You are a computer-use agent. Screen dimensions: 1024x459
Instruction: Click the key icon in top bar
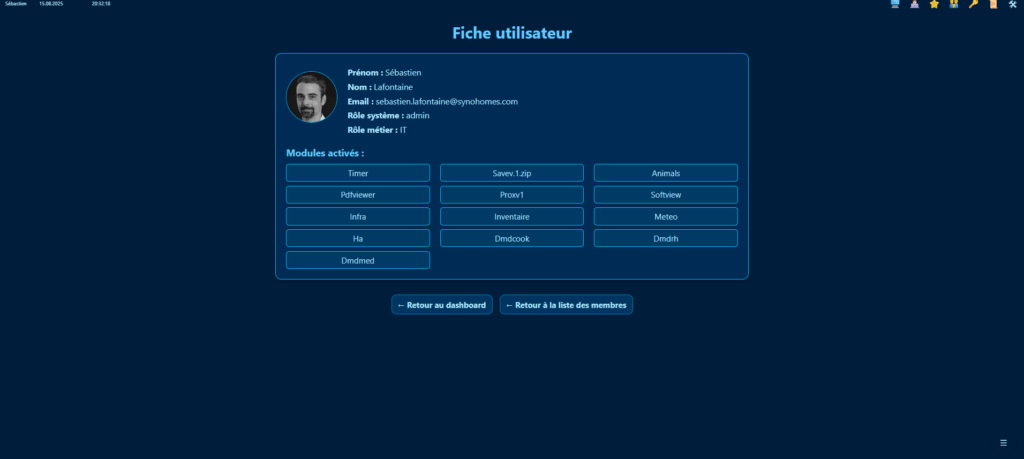click(973, 5)
